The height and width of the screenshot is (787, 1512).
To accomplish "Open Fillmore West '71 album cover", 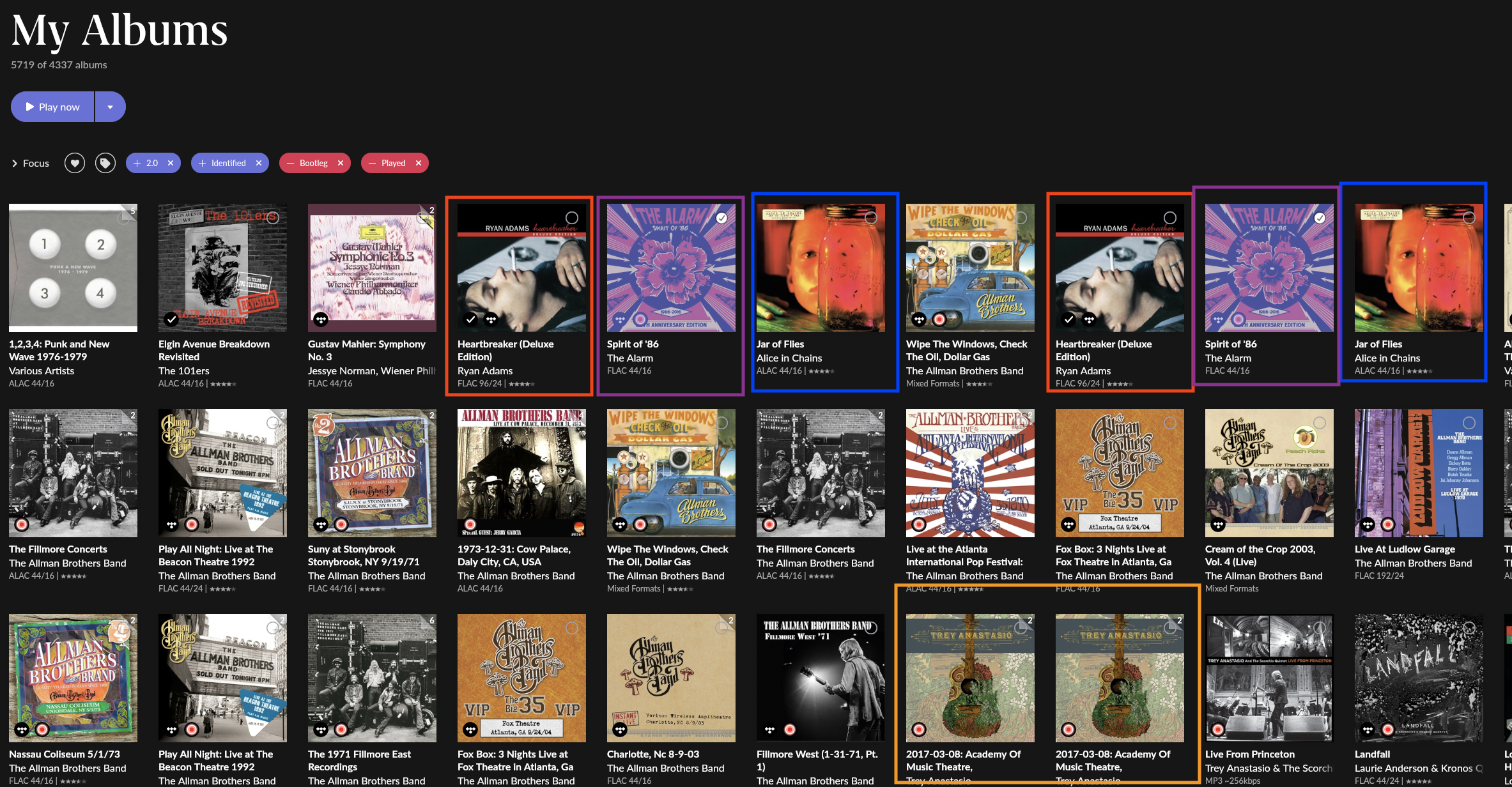I will pyautogui.click(x=821, y=677).
